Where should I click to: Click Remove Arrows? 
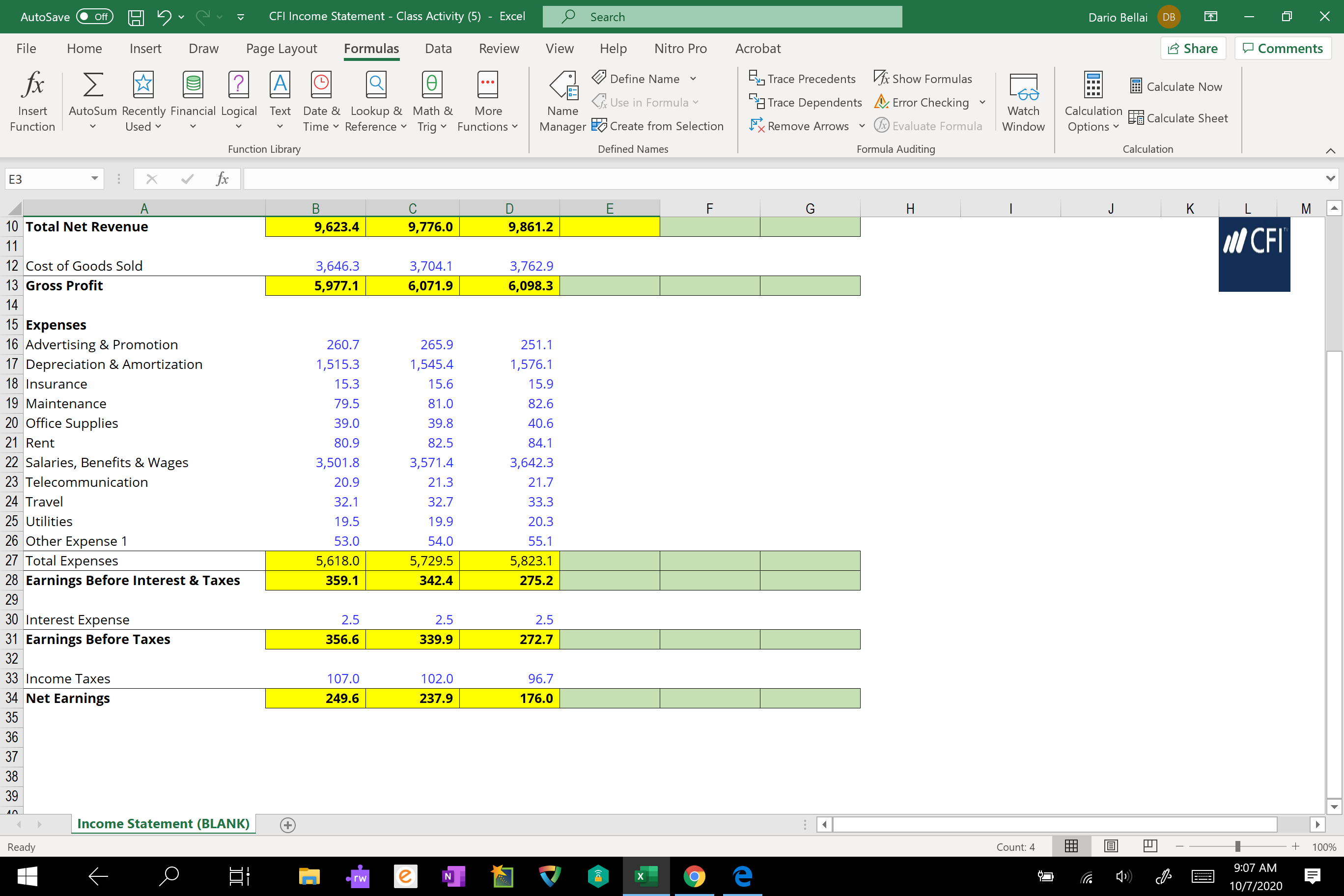click(799, 126)
